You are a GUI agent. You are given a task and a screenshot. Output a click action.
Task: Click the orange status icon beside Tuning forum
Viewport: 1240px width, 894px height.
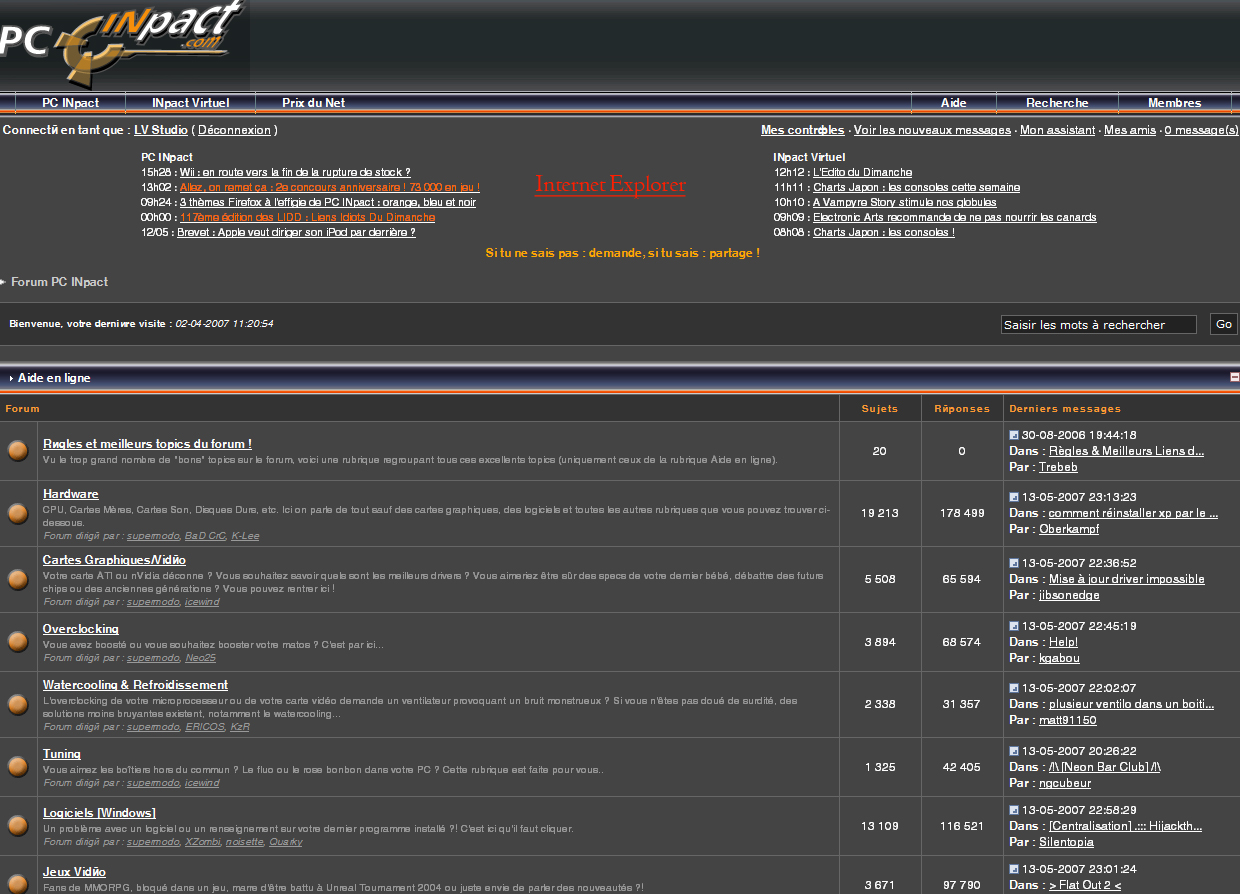click(18, 767)
